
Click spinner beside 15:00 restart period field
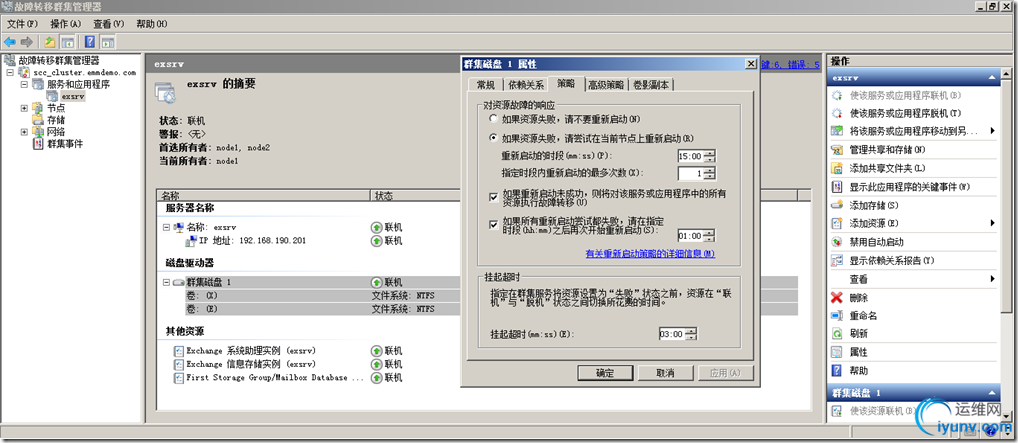point(709,156)
